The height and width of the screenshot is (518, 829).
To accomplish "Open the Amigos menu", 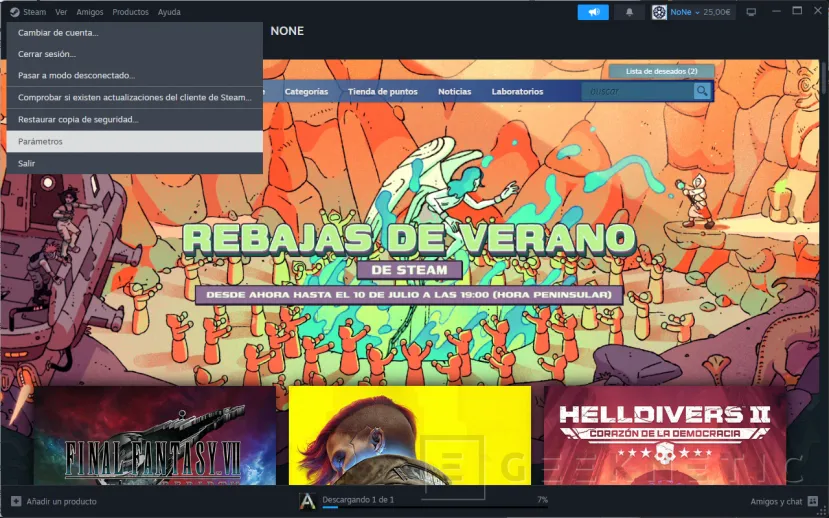I will pyautogui.click(x=90, y=12).
